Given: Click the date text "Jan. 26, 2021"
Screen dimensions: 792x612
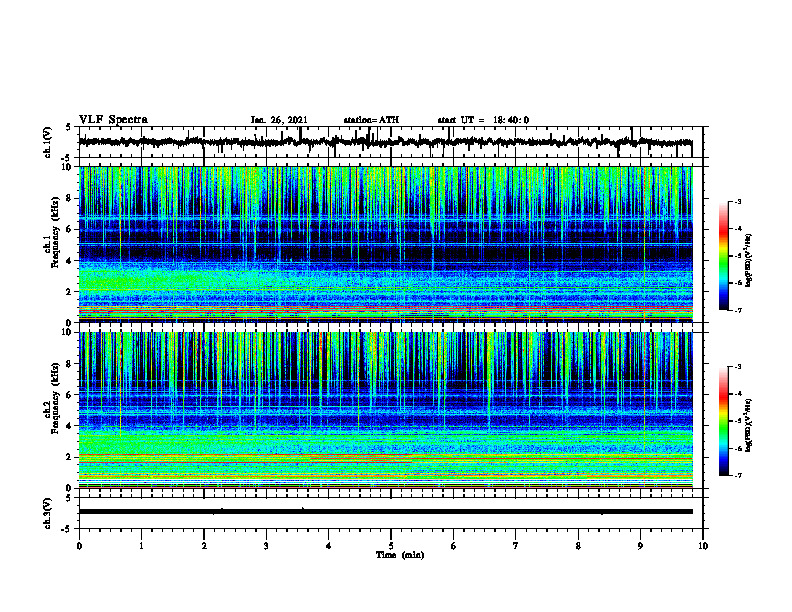Looking at the screenshot, I should pos(279,120).
